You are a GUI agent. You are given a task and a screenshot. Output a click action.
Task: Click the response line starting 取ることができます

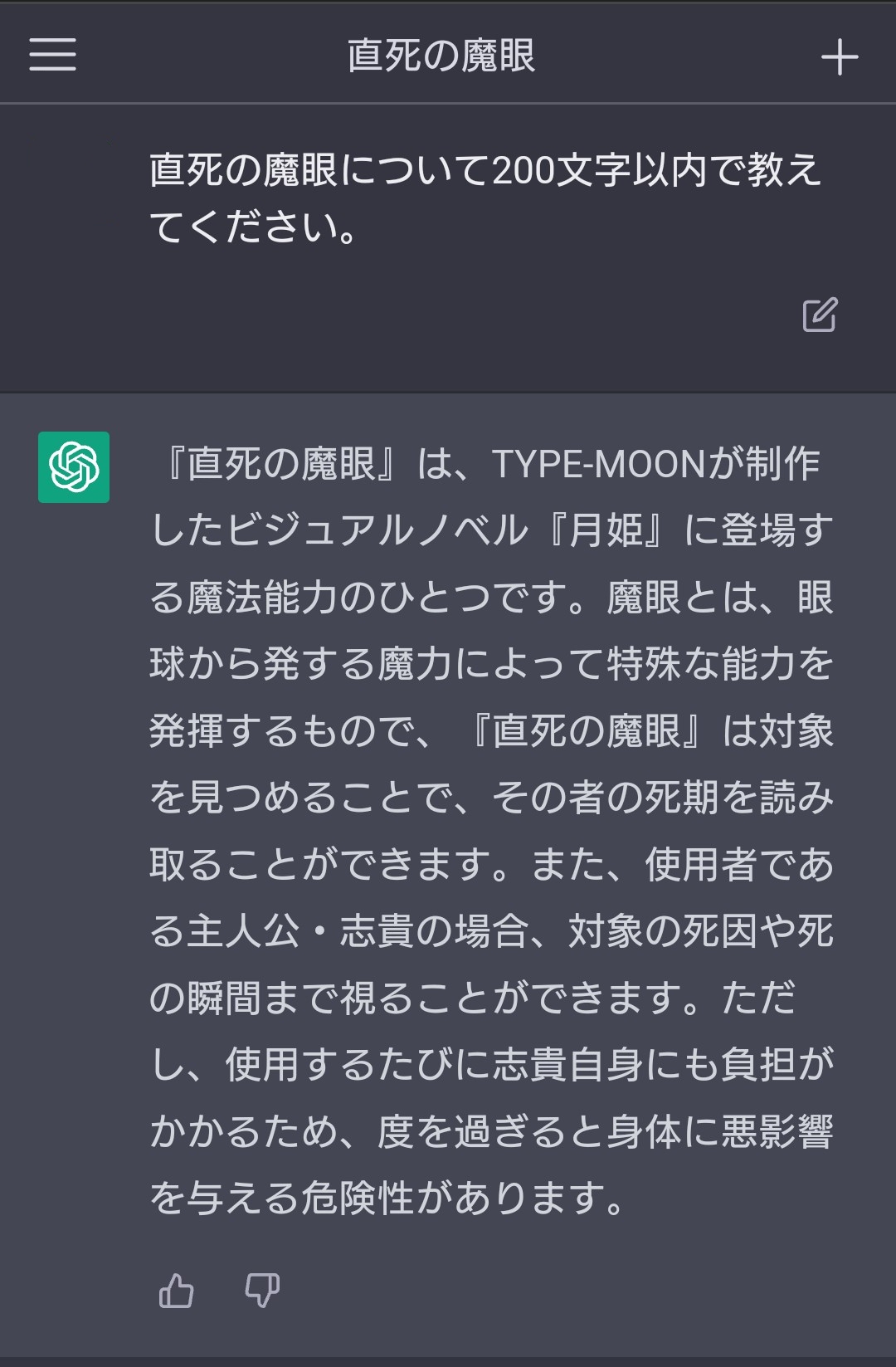click(x=491, y=865)
